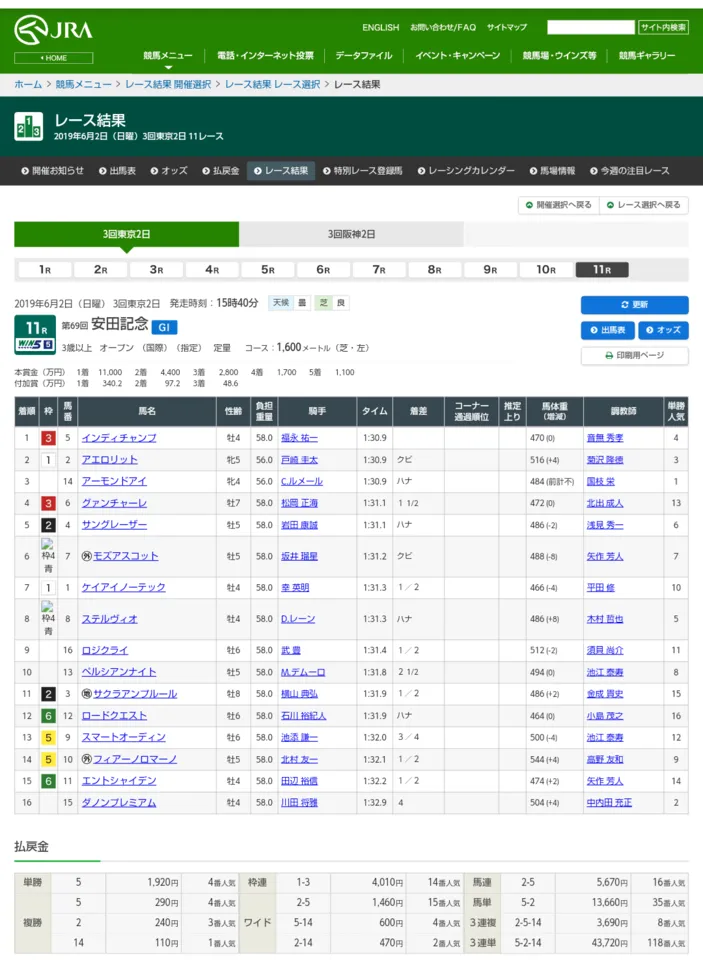
Task: Click the HOME button under the logo
Action: (x=53, y=58)
